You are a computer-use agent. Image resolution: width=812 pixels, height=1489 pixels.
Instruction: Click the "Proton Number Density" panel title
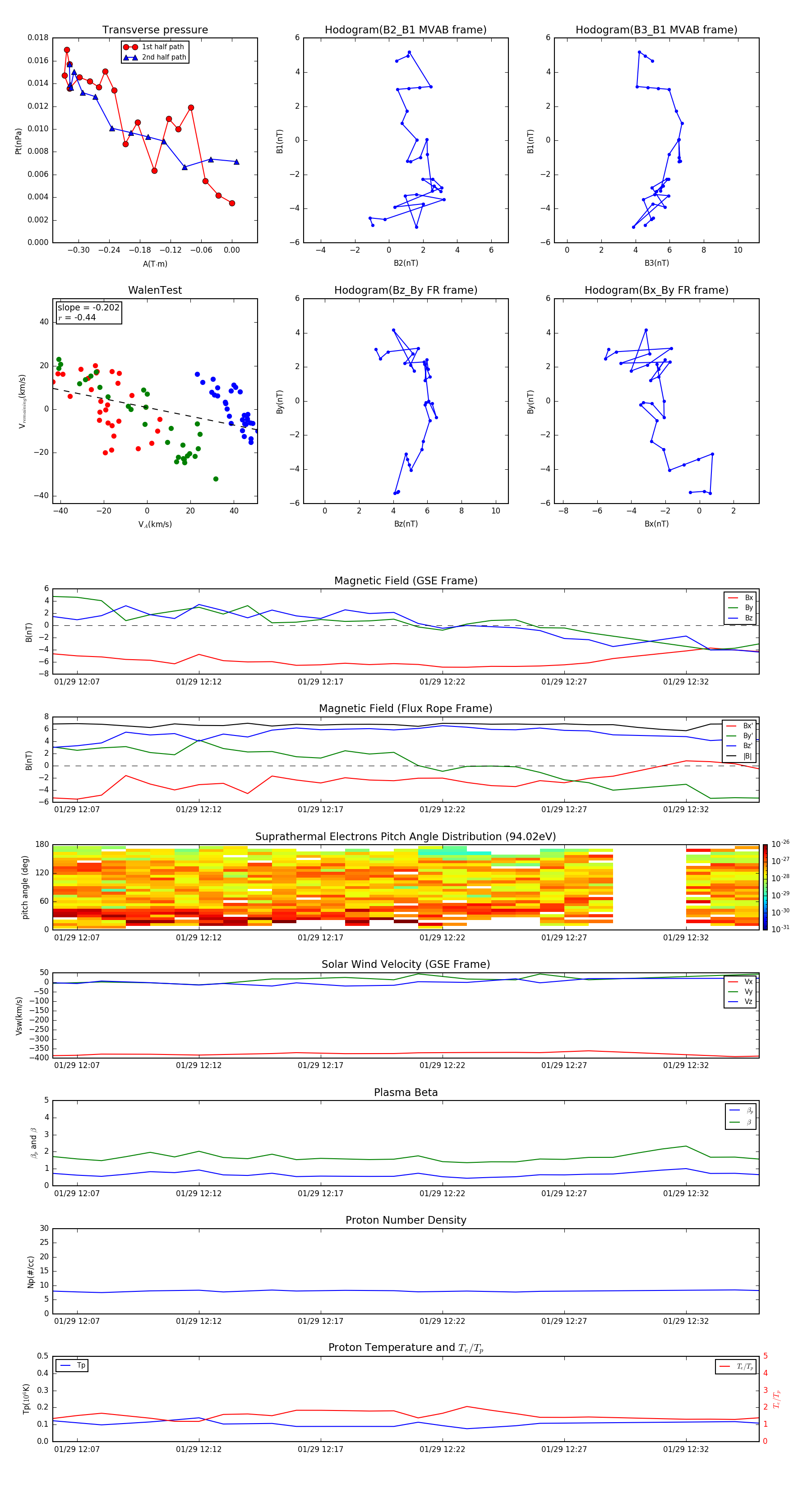[x=406, y=1220]
